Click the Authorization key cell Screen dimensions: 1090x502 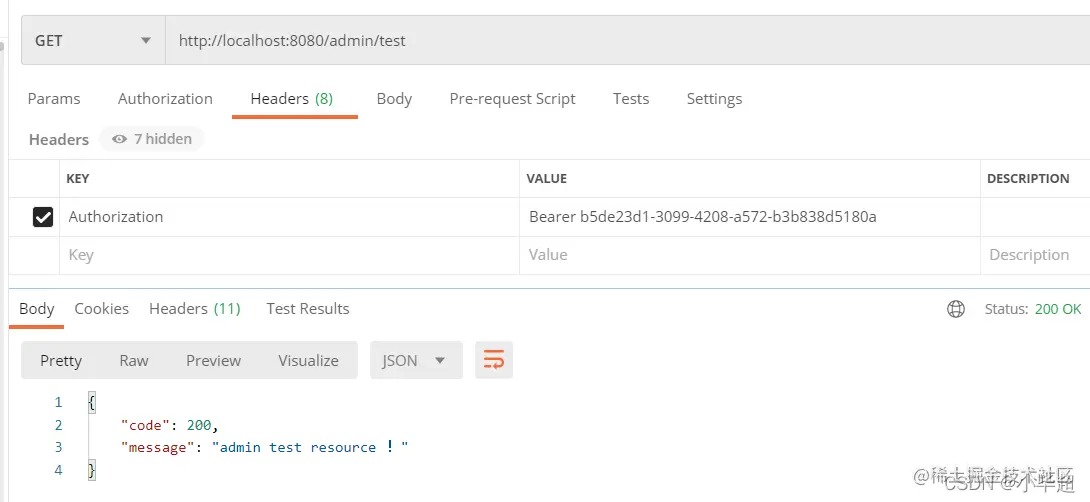[289, 217]
